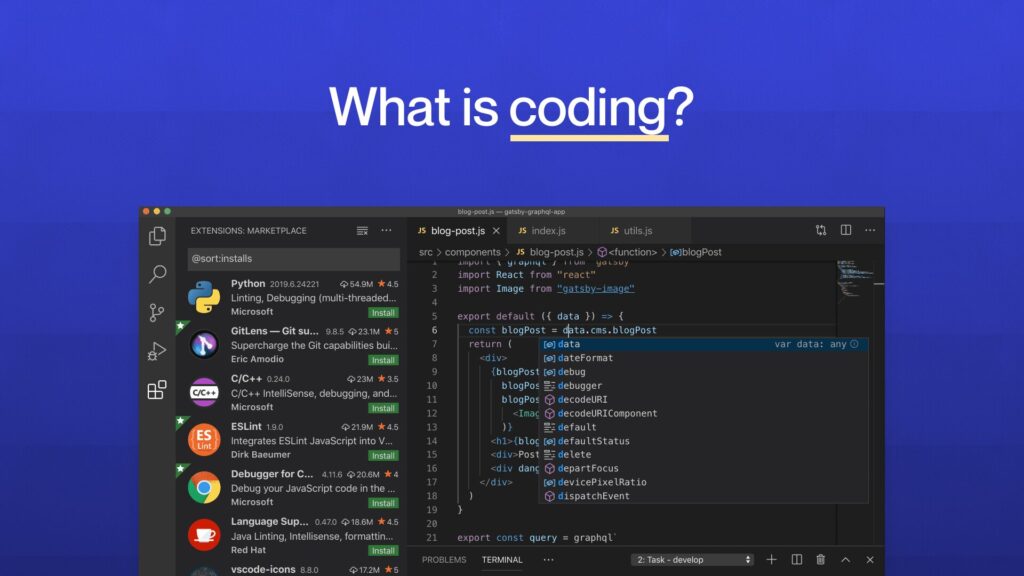Show info for data suggestion
Viewport: 1024px width, 576px height.
click(854, 344)
